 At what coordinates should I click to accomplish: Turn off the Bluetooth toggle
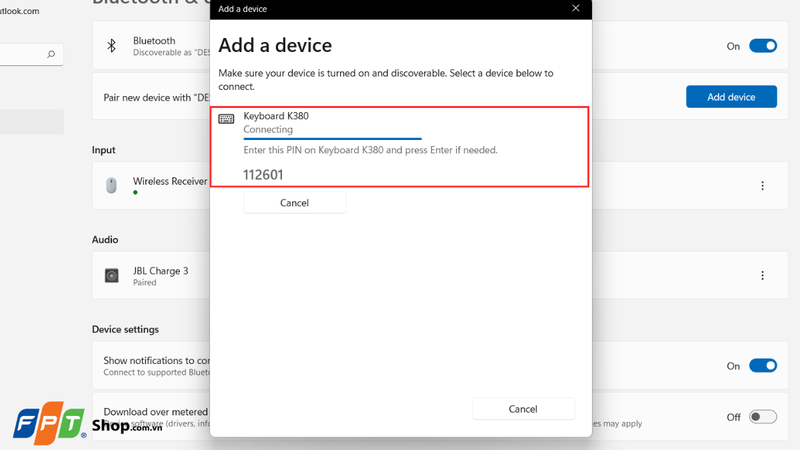(x=763, y=46)
